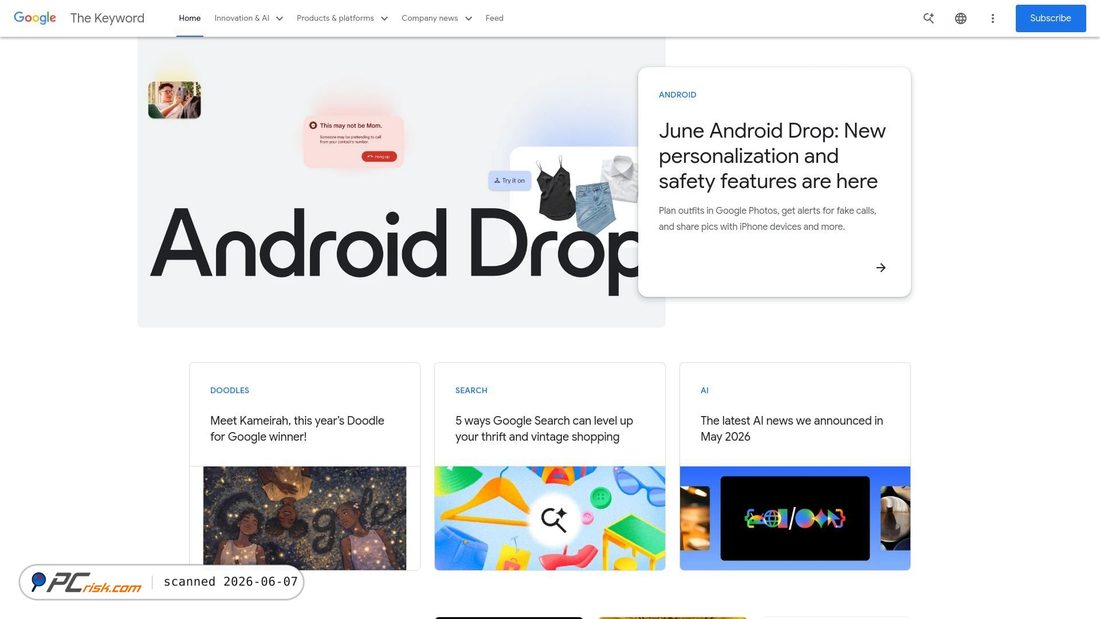
Task: Open The Keyword site title link
Action: 107,18
